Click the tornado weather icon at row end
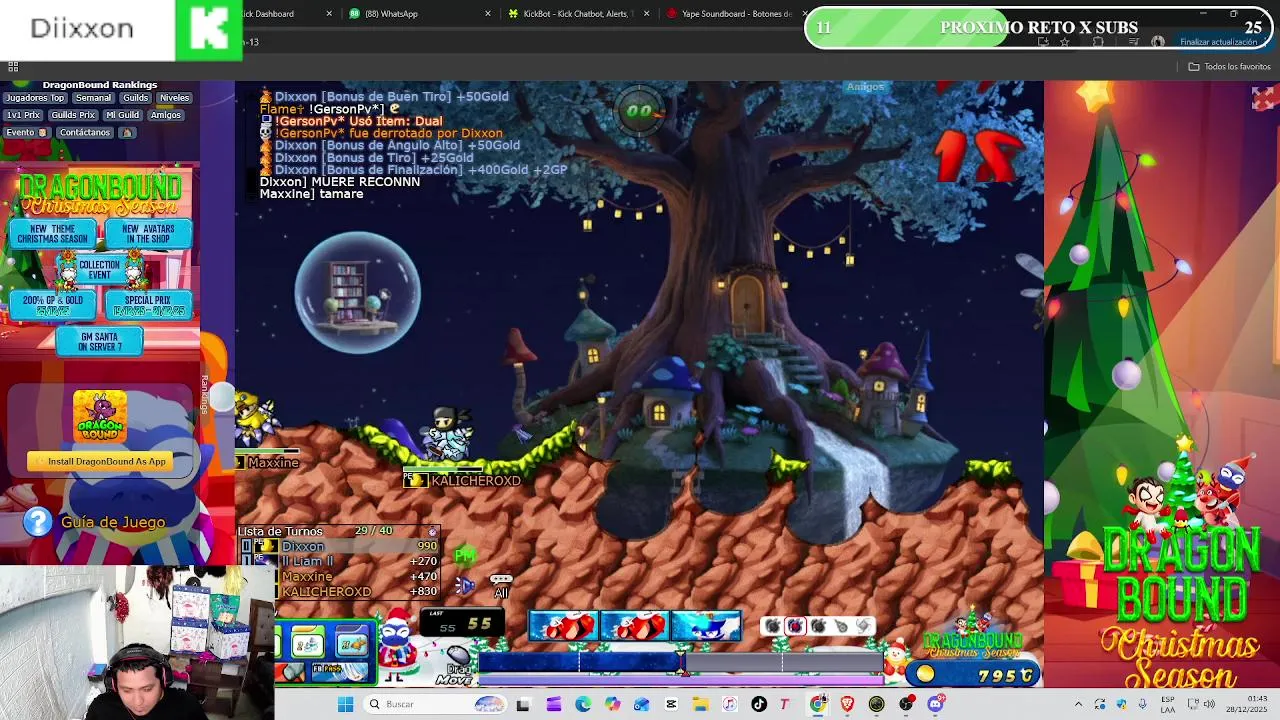Screen dimensions: 1280x720 tap(864, 626)
